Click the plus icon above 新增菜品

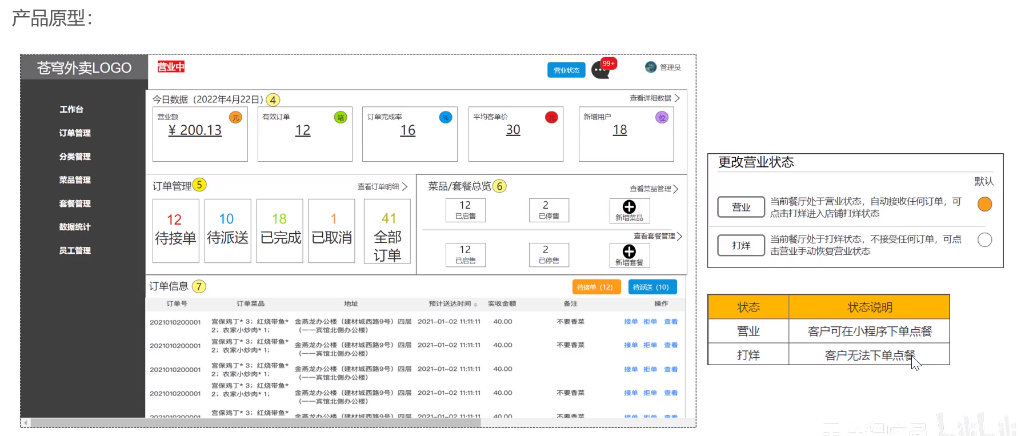click(629, 208)
